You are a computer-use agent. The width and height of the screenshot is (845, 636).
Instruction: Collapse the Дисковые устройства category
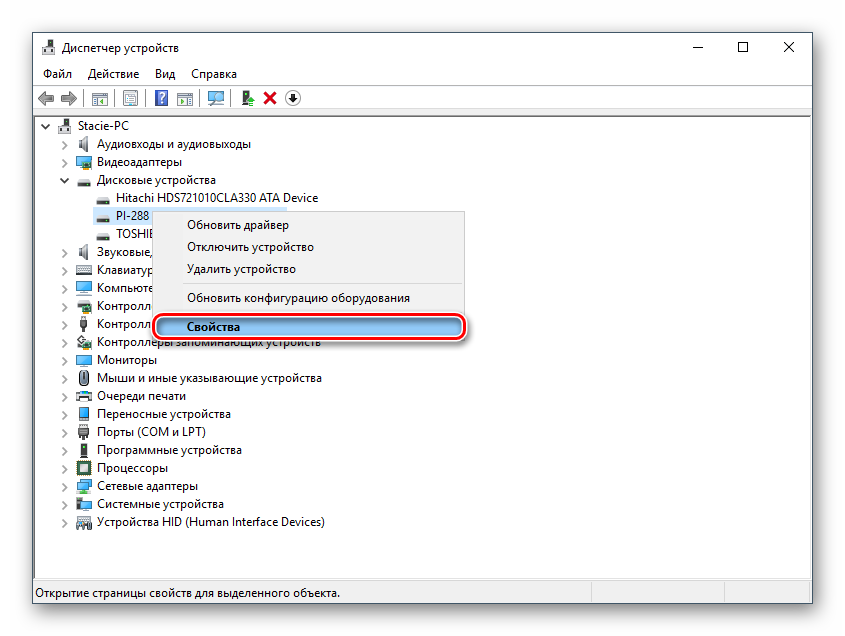(65, 180)
